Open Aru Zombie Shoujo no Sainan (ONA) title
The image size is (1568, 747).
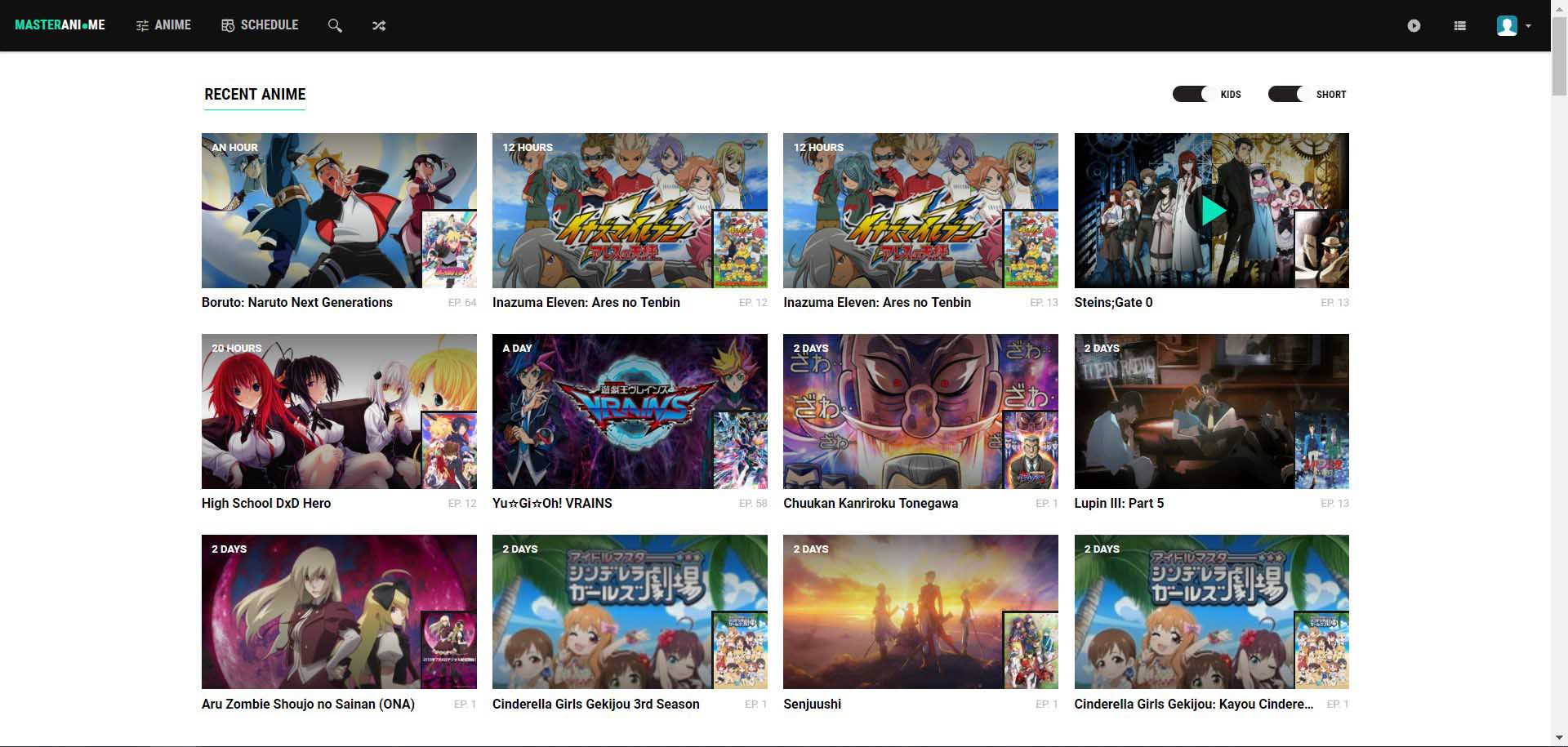click(308, 704)
